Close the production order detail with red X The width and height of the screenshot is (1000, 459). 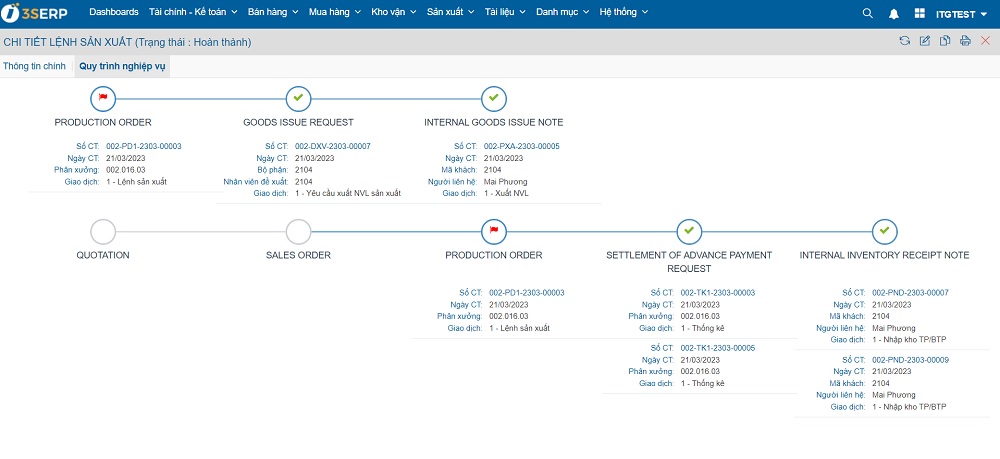(x=985, y=41)
